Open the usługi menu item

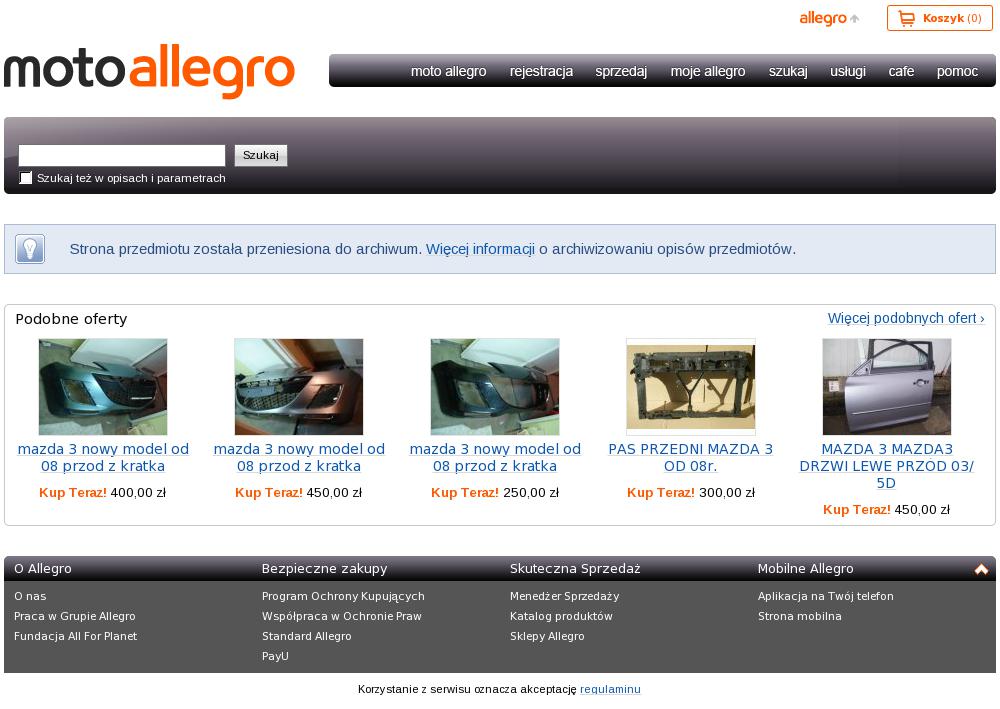[x=848, y=71]
